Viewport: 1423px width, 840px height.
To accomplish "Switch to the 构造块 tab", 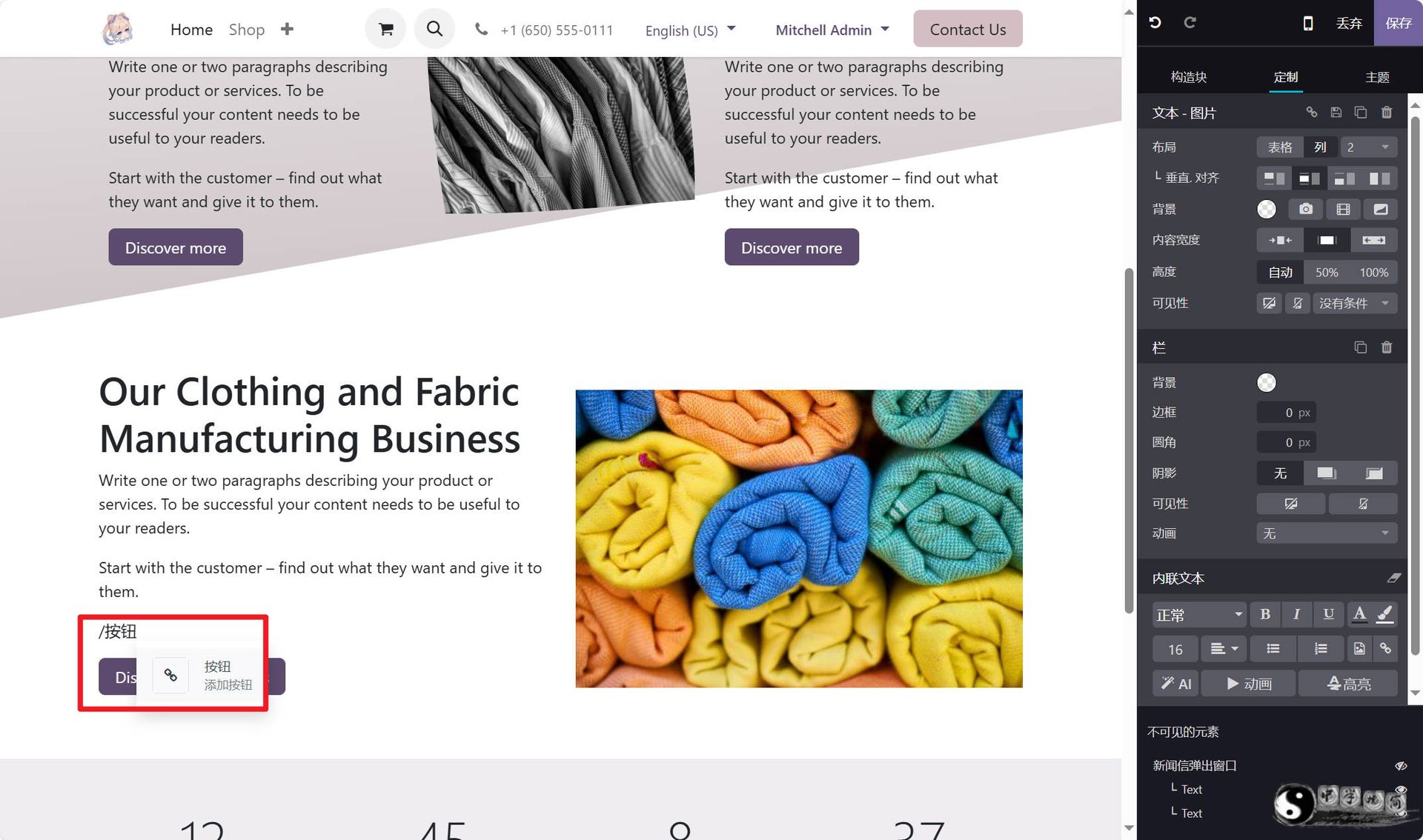I will (x=1188, y=77).
